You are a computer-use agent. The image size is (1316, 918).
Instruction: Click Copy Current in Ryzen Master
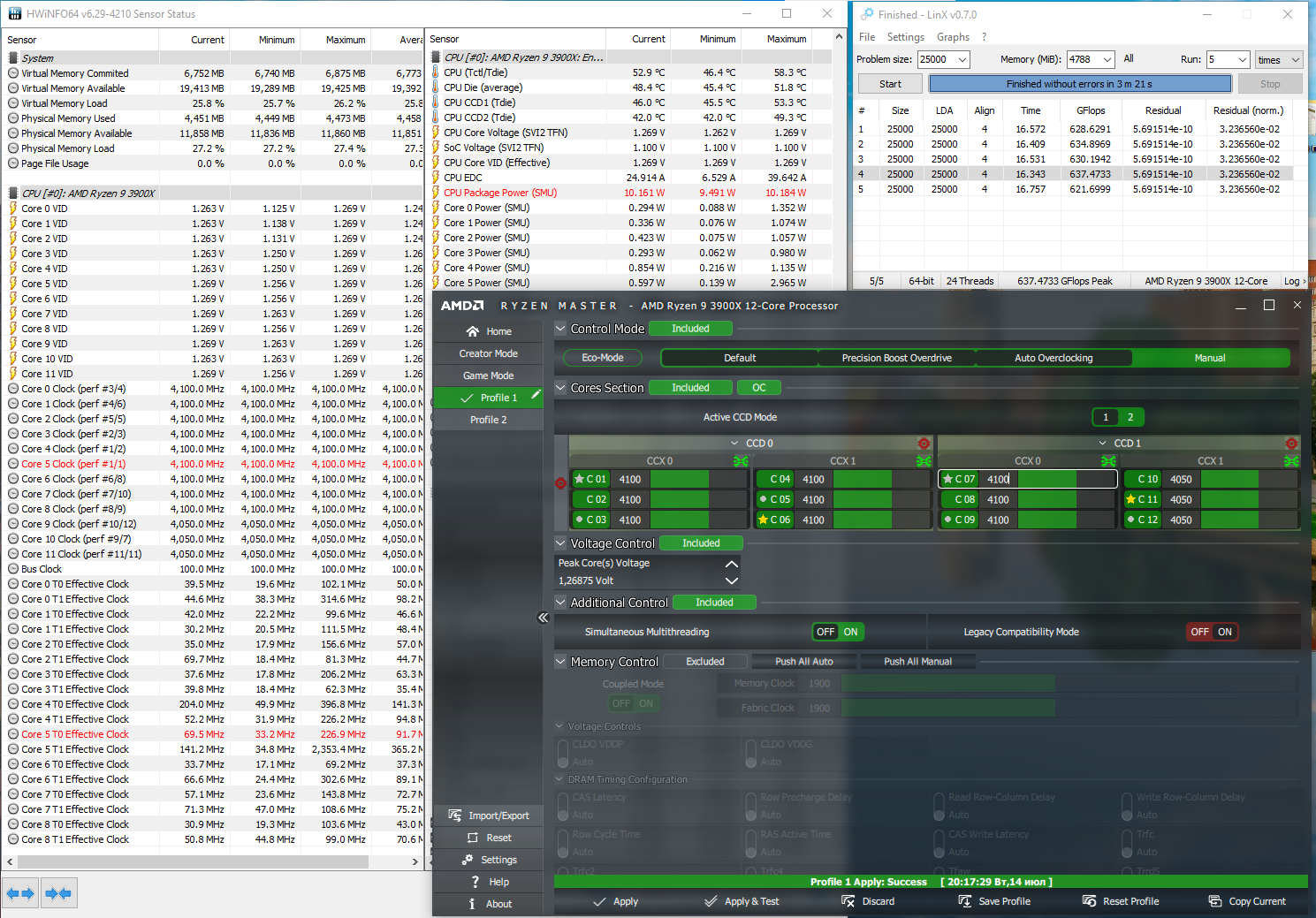pyautogui.click(x=1247, y=901)
